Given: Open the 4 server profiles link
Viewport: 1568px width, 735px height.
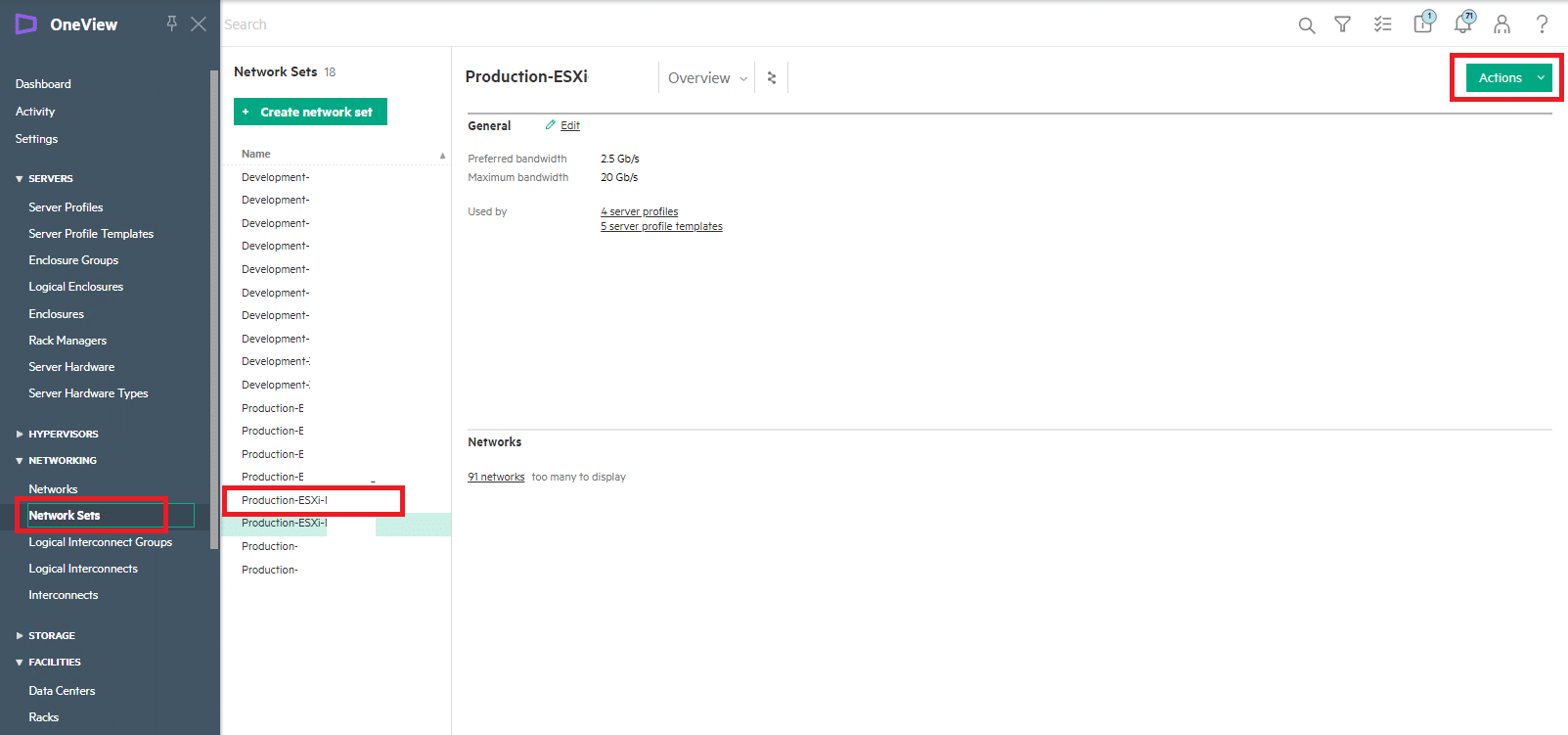Looking at the screenshot, I should pos(639,211).
